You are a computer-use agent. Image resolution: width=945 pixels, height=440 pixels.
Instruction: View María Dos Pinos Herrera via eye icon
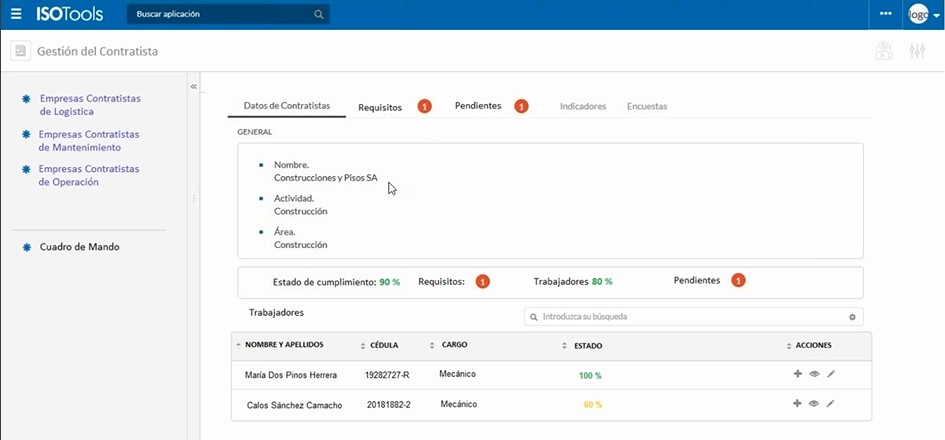pos(814,374)
